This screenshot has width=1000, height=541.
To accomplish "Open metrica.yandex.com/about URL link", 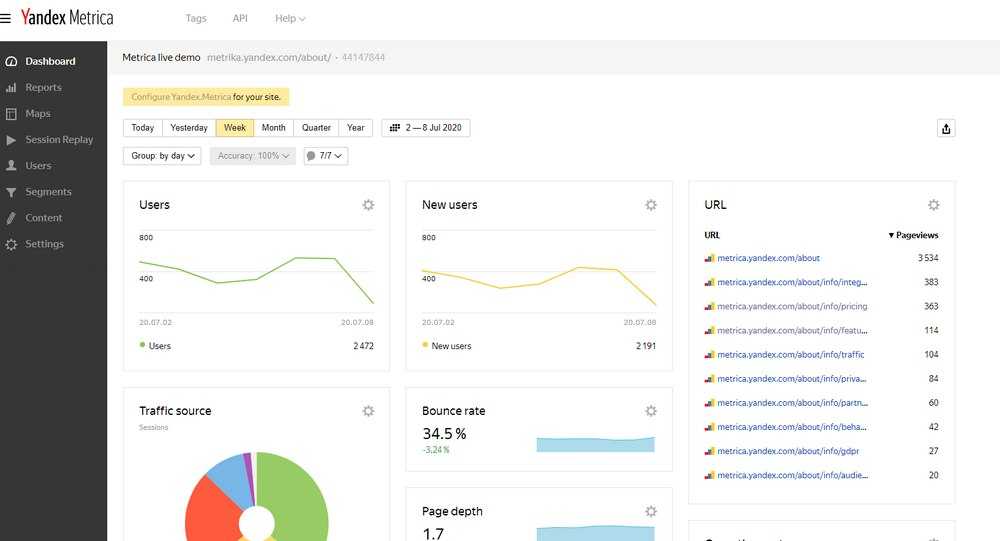I will click(x=768, y=258).
